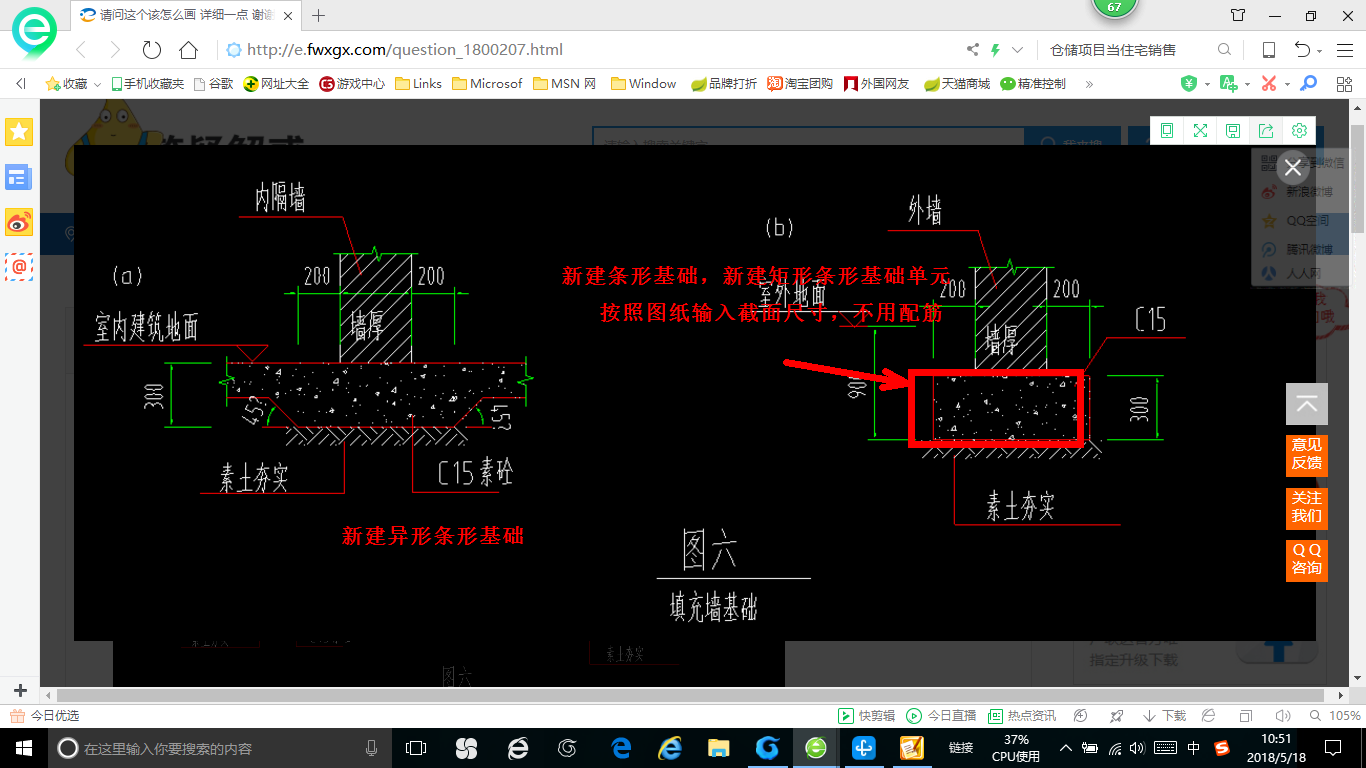Viewport: 1366px width, 768px height.
Task: Go forward to next page
Action: point(115,50)
